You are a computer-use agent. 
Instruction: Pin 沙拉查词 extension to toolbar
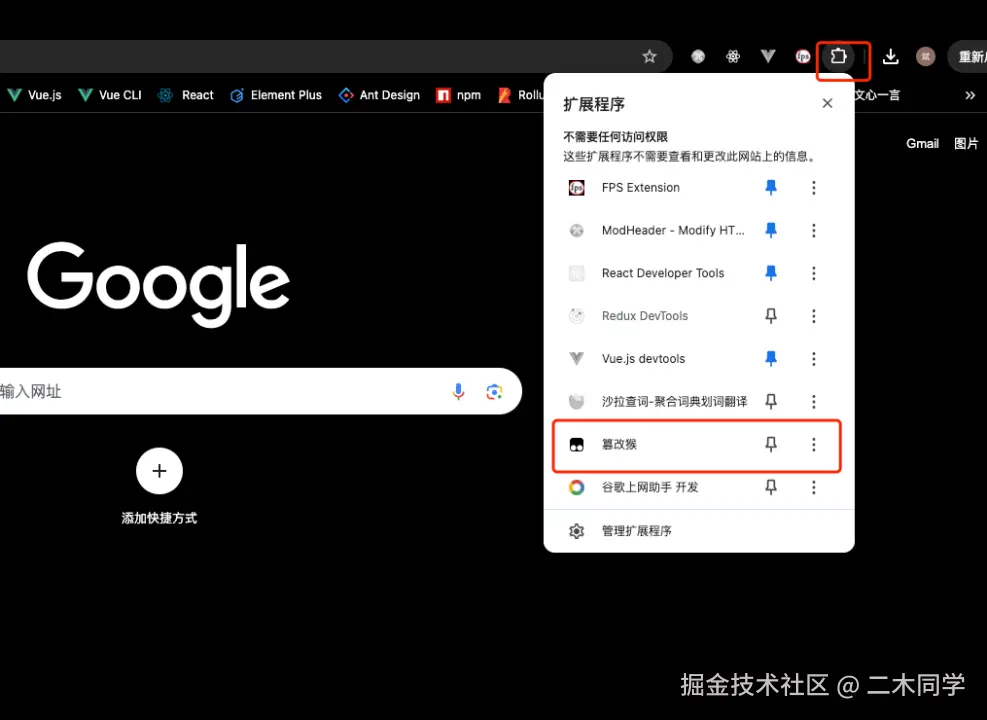click(770, 402)
